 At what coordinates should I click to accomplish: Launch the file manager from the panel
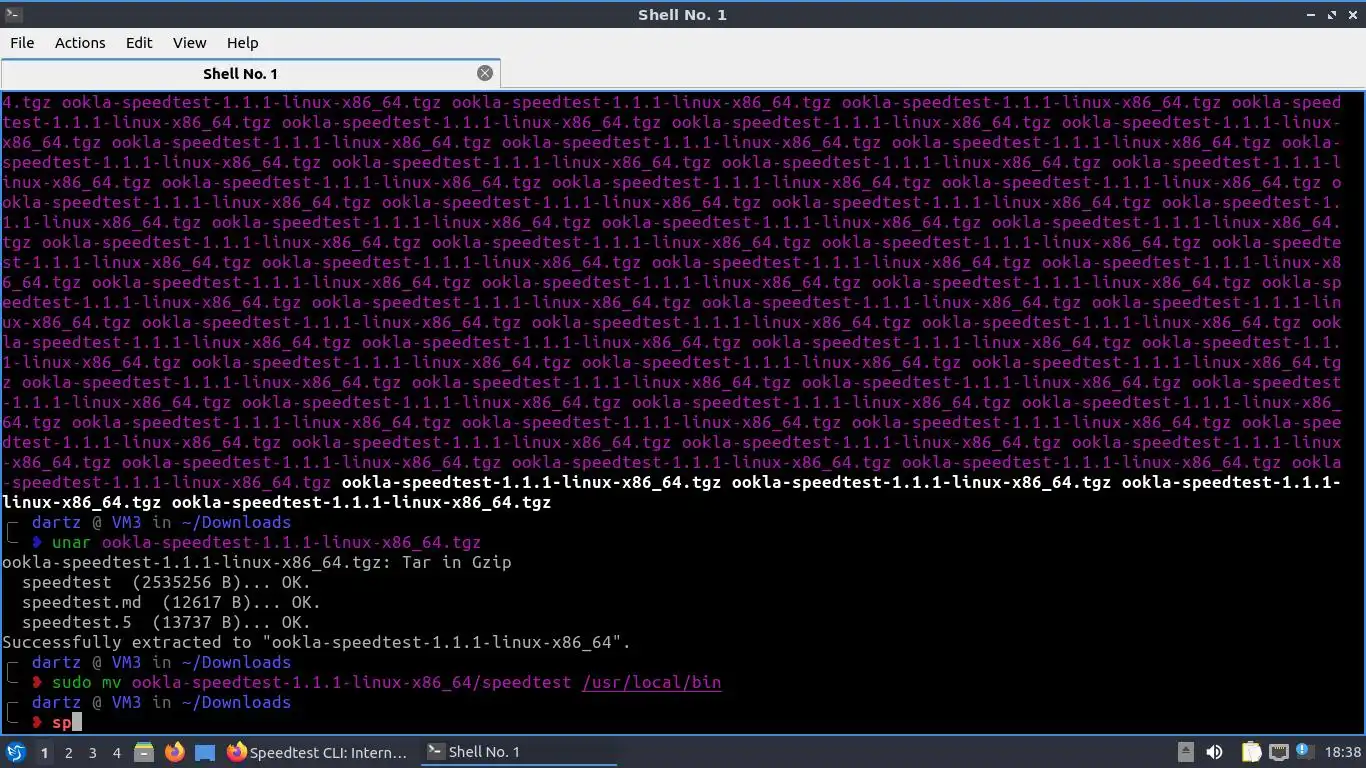pyautogui.click(x=144, y=752)
